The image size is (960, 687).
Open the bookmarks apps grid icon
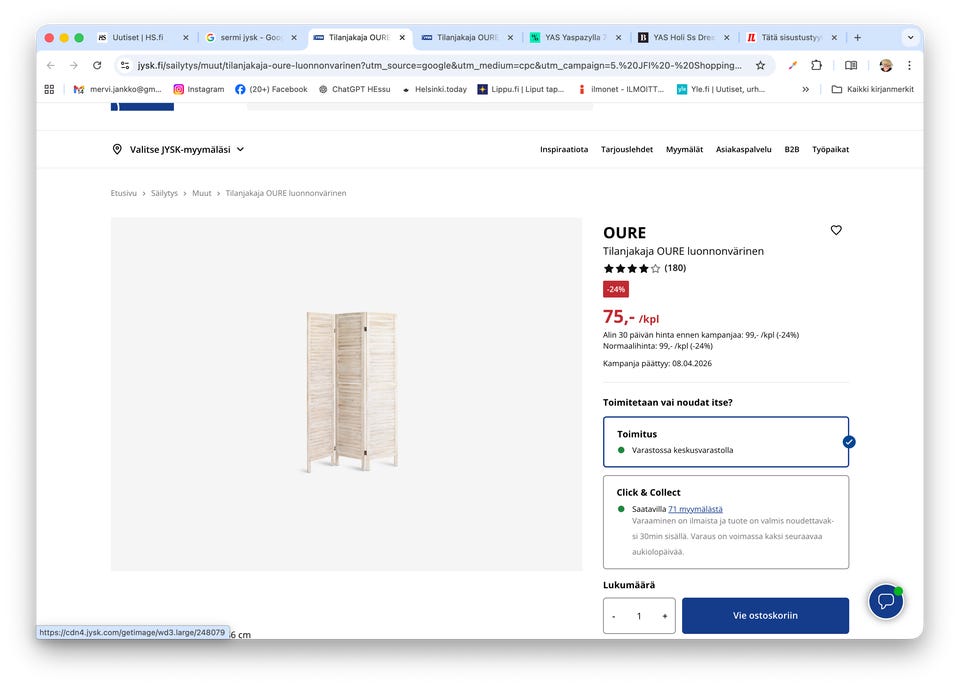click(50, 89)
